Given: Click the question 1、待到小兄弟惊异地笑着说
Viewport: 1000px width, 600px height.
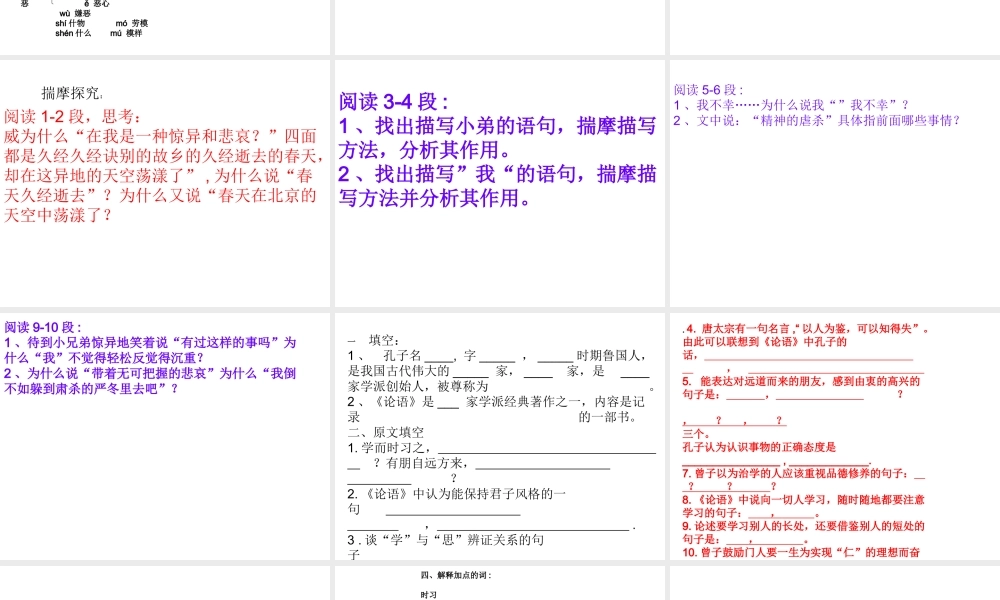Looking at the screenshot, I should 151,342.
